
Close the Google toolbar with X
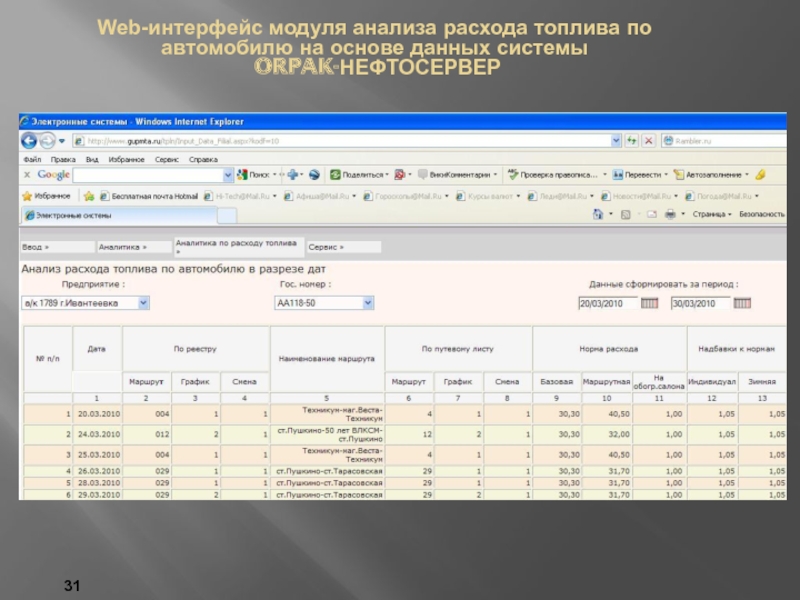tap(27, 174)
